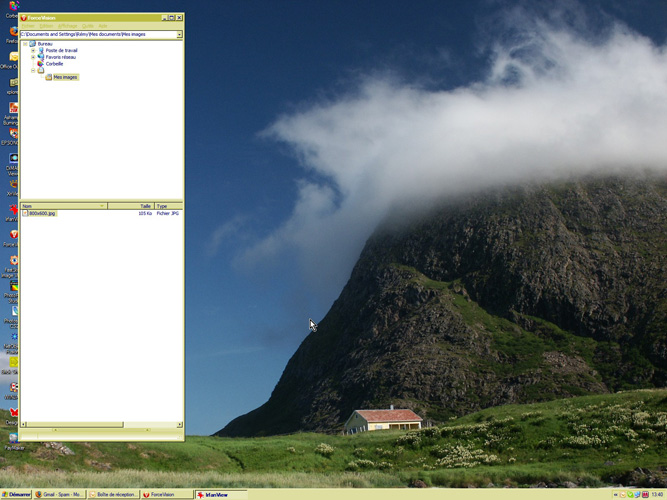Open the Fichier menu in ForceVision
Image resolution: width=667 pixels, height=500 pixels.
[x=28, y=26]
